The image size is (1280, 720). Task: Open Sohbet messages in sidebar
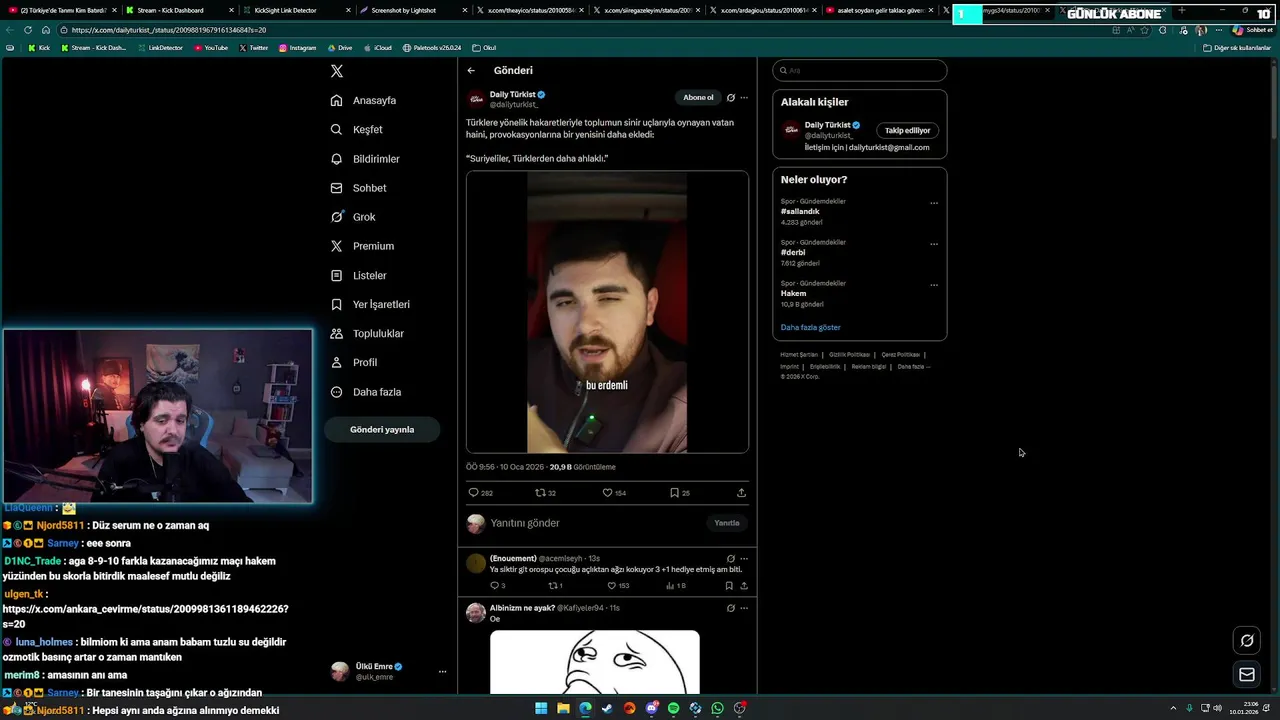(x=358, y=188)
